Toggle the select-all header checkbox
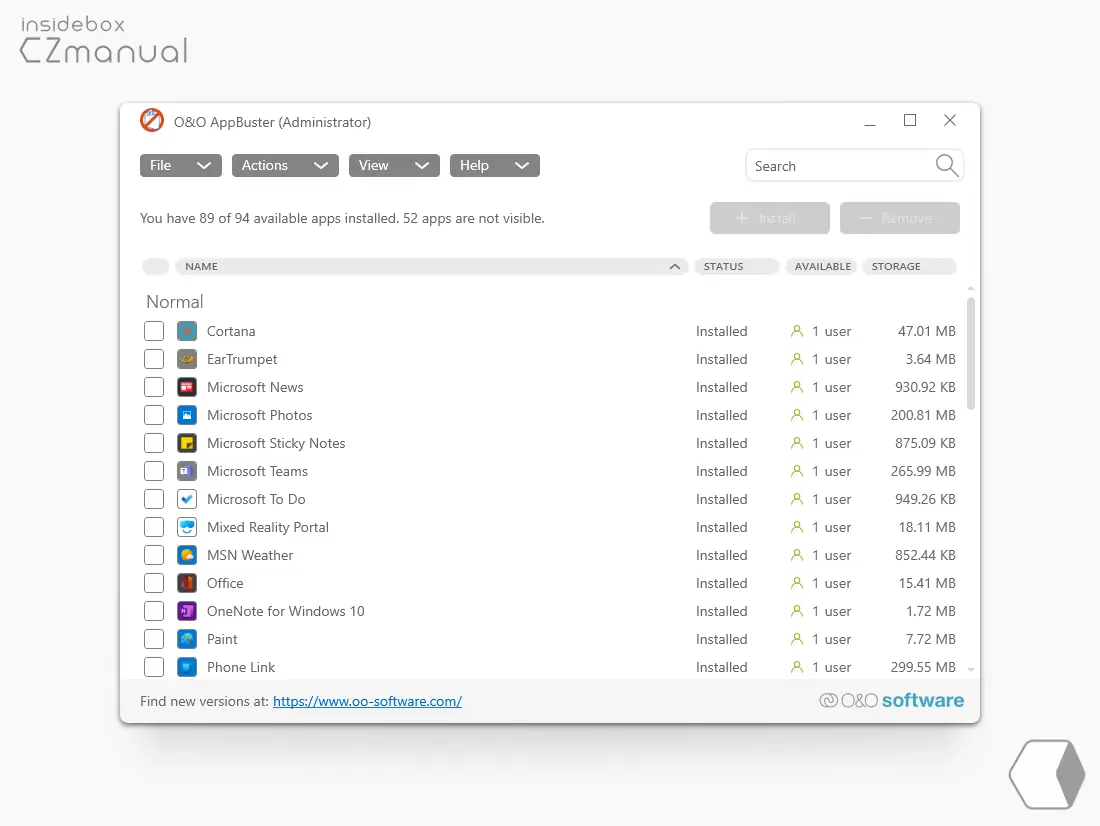1100x826 pixels. pyautogui.click(x=156, y=267)
